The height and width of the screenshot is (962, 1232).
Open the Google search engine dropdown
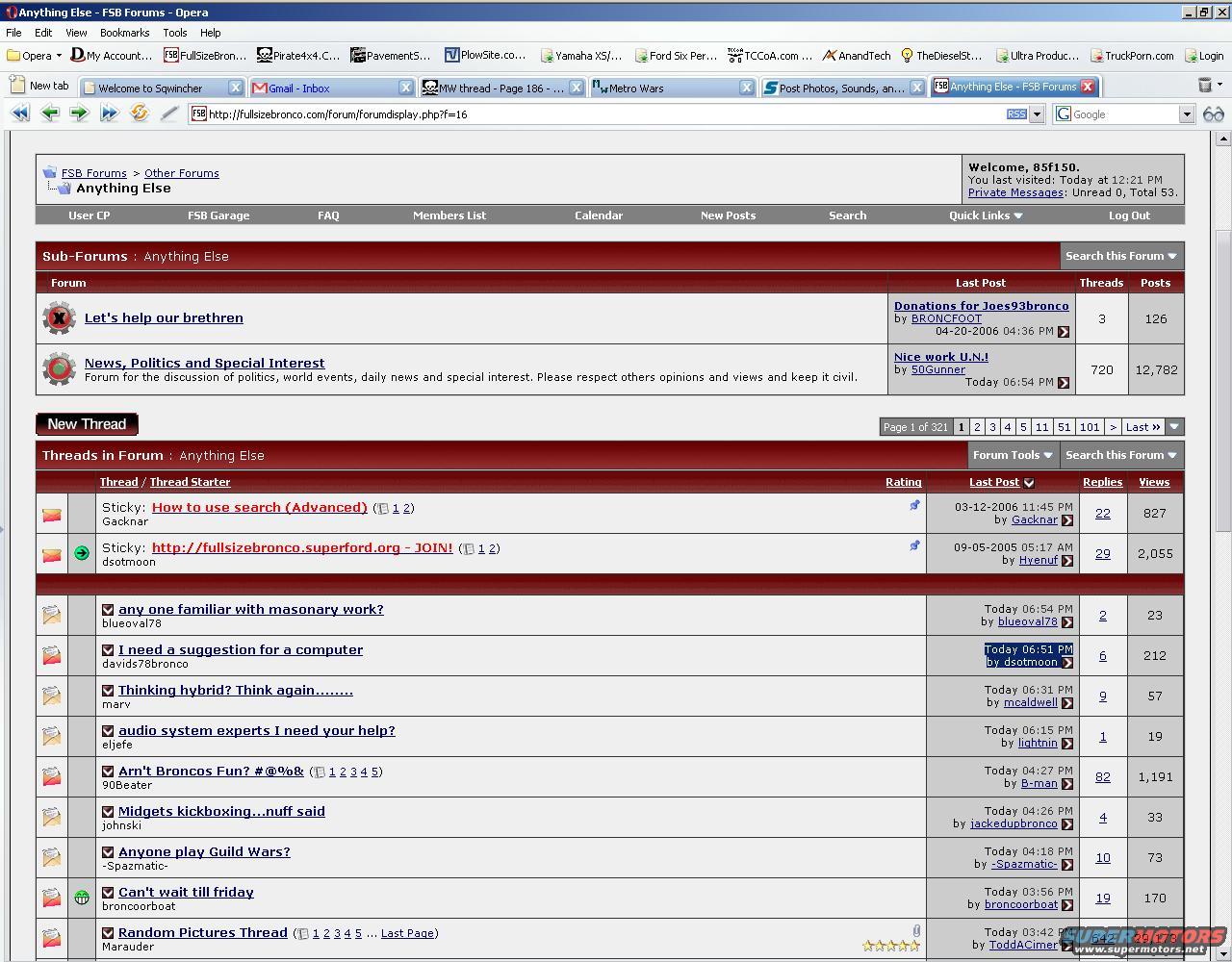(1186, 114)
